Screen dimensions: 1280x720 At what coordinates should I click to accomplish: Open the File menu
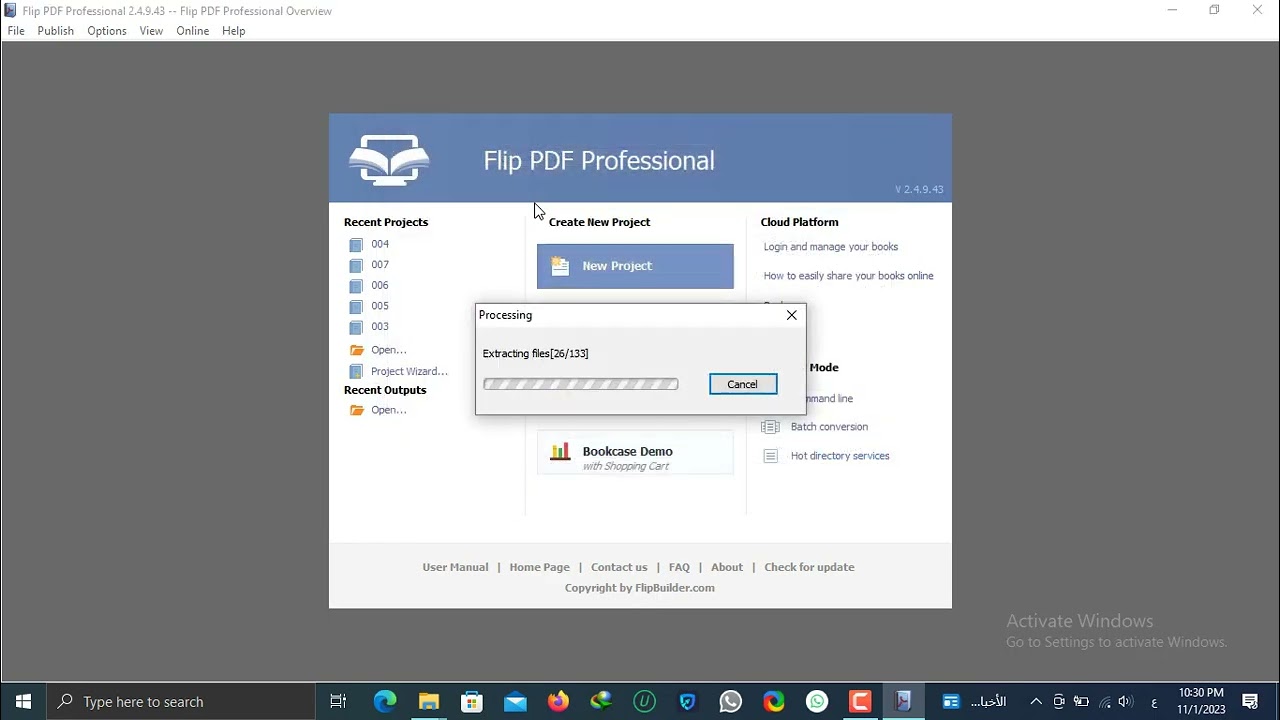coord(16,31)
